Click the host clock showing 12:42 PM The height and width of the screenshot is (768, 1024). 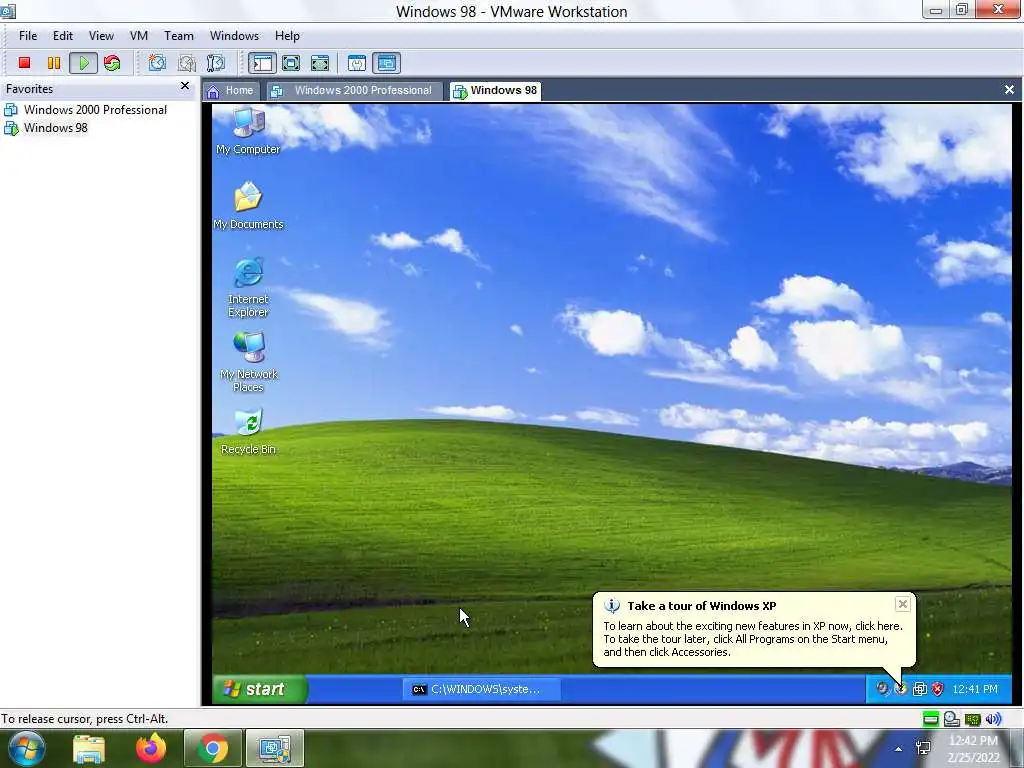pos(973,749)
